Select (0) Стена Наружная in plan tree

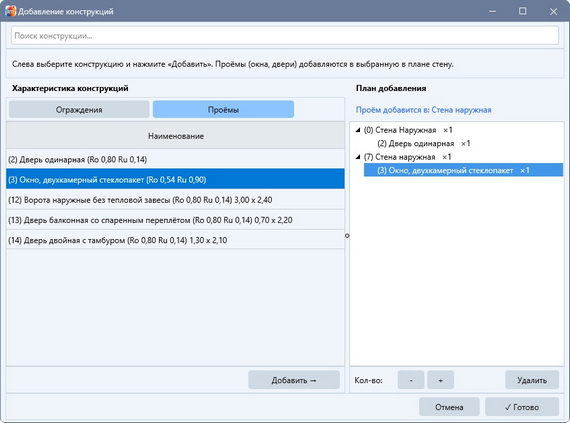(x=408, y=130)
